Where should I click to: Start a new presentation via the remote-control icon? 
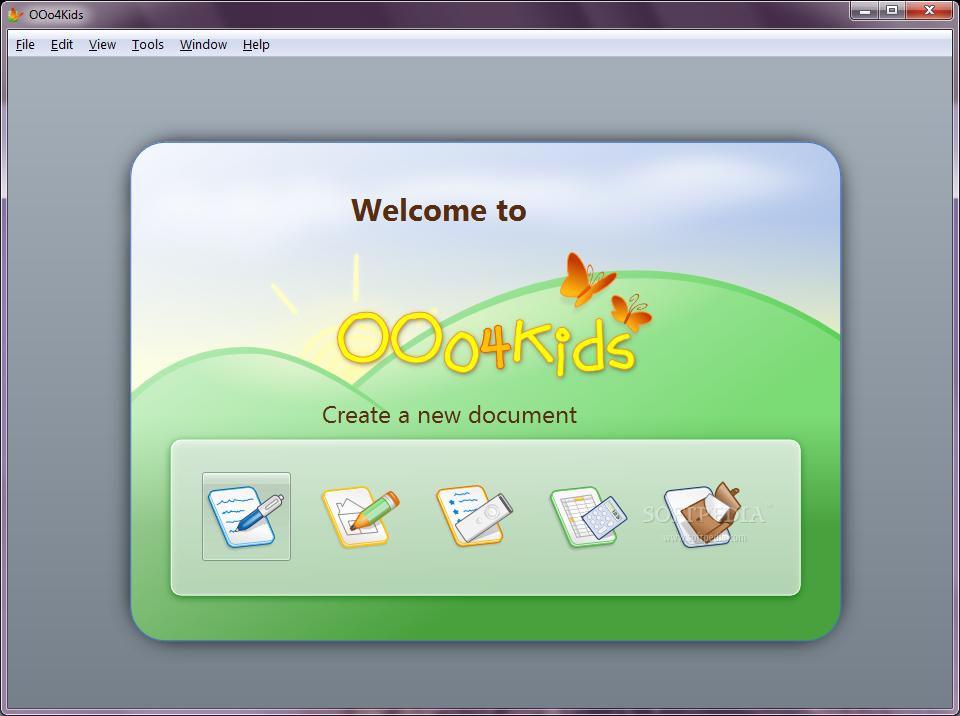click(474, 515)
